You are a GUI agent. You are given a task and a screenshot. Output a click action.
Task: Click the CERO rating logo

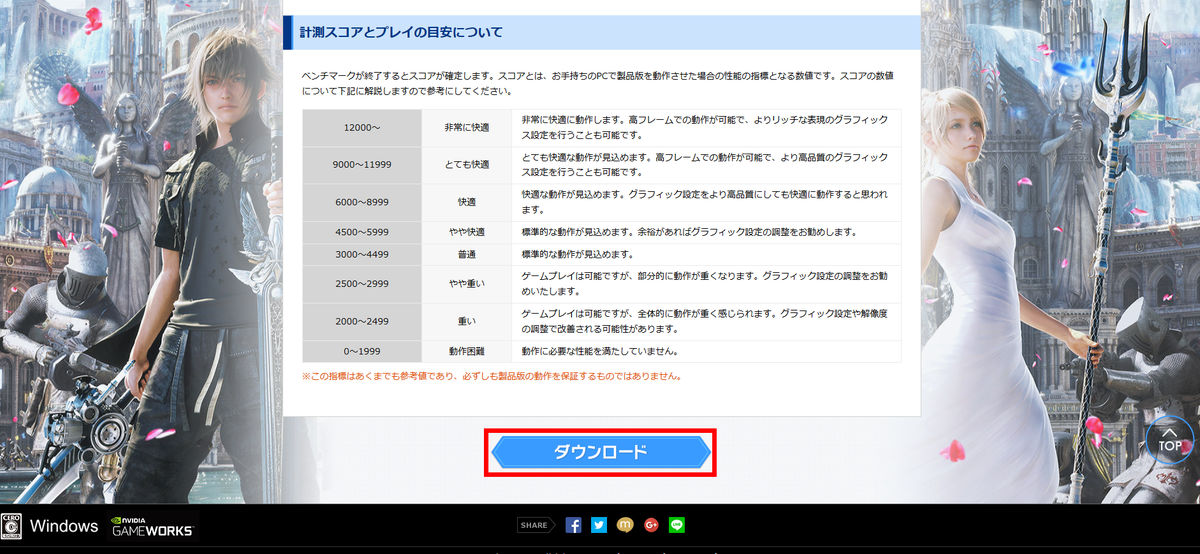(x=11, y=527)
